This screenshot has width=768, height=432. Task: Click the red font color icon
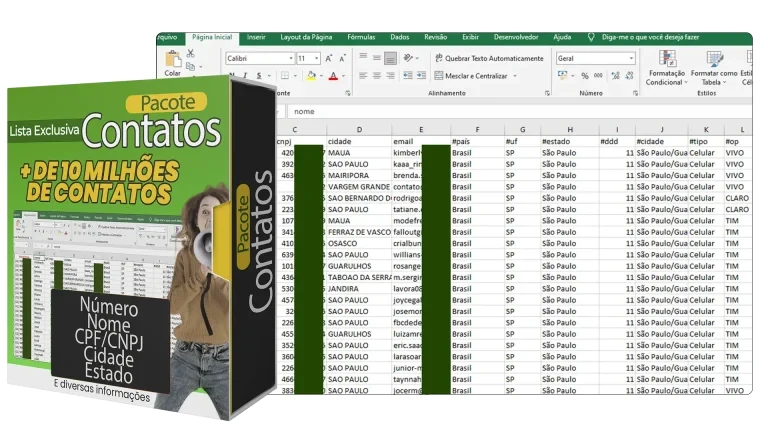[332, 76]
